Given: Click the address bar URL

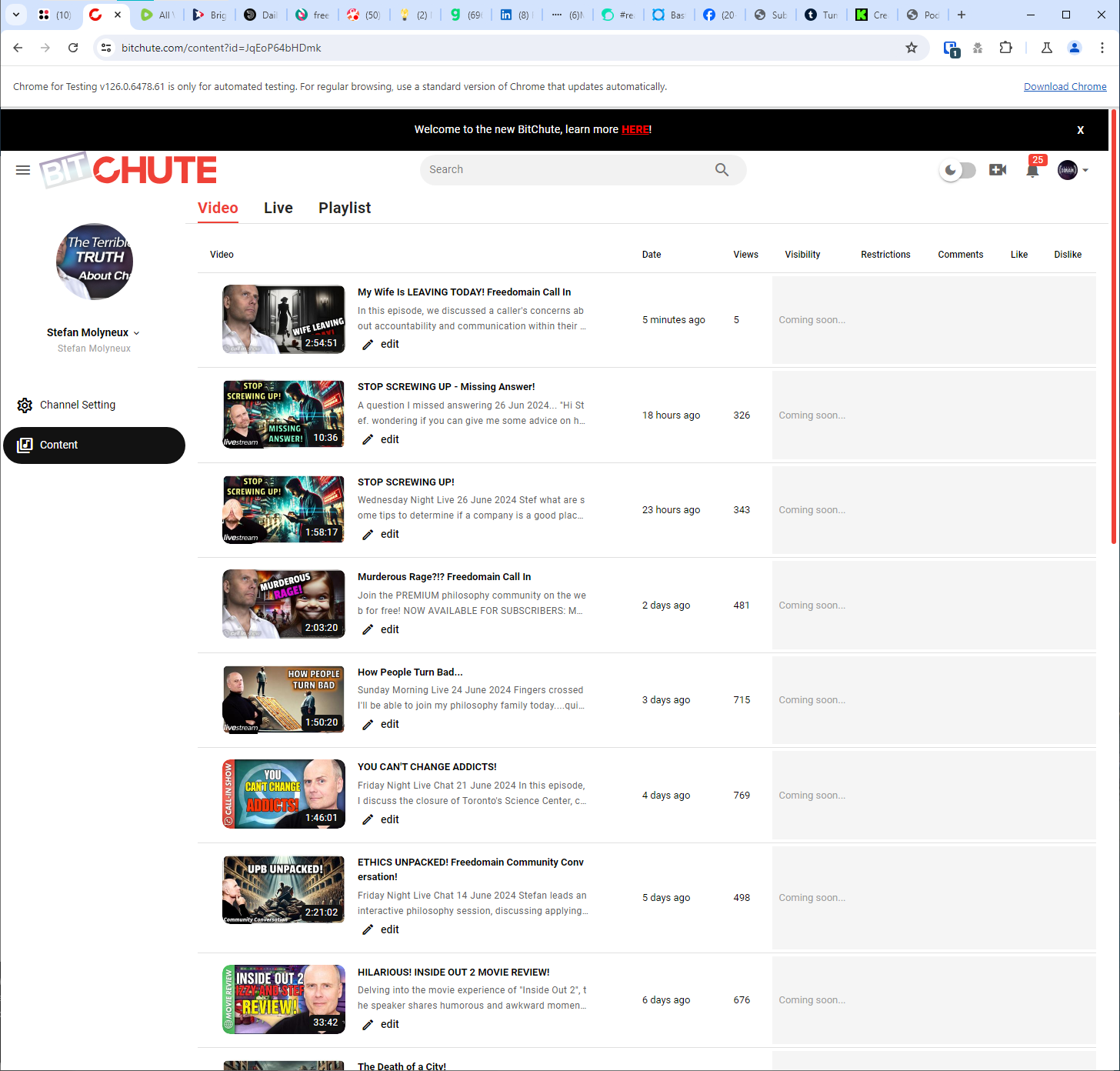Looking at the screenshot, I should [222, 48].
